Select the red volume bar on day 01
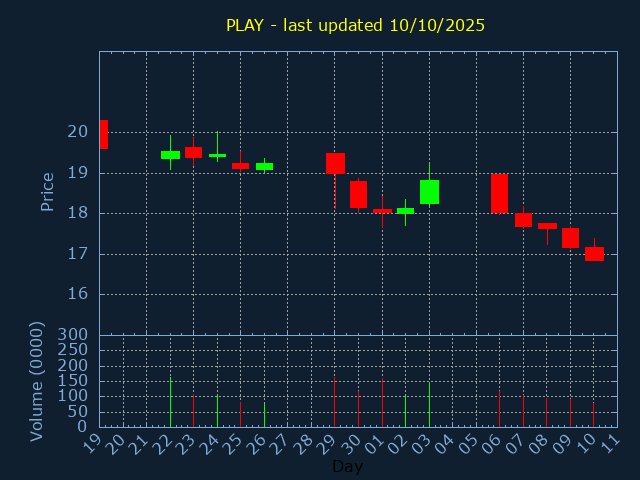 pos(382,402)
